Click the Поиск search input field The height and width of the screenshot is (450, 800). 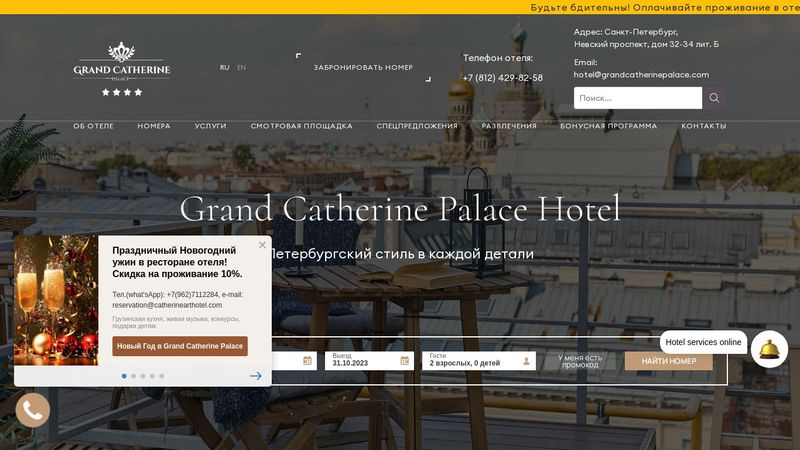point(638,98)
